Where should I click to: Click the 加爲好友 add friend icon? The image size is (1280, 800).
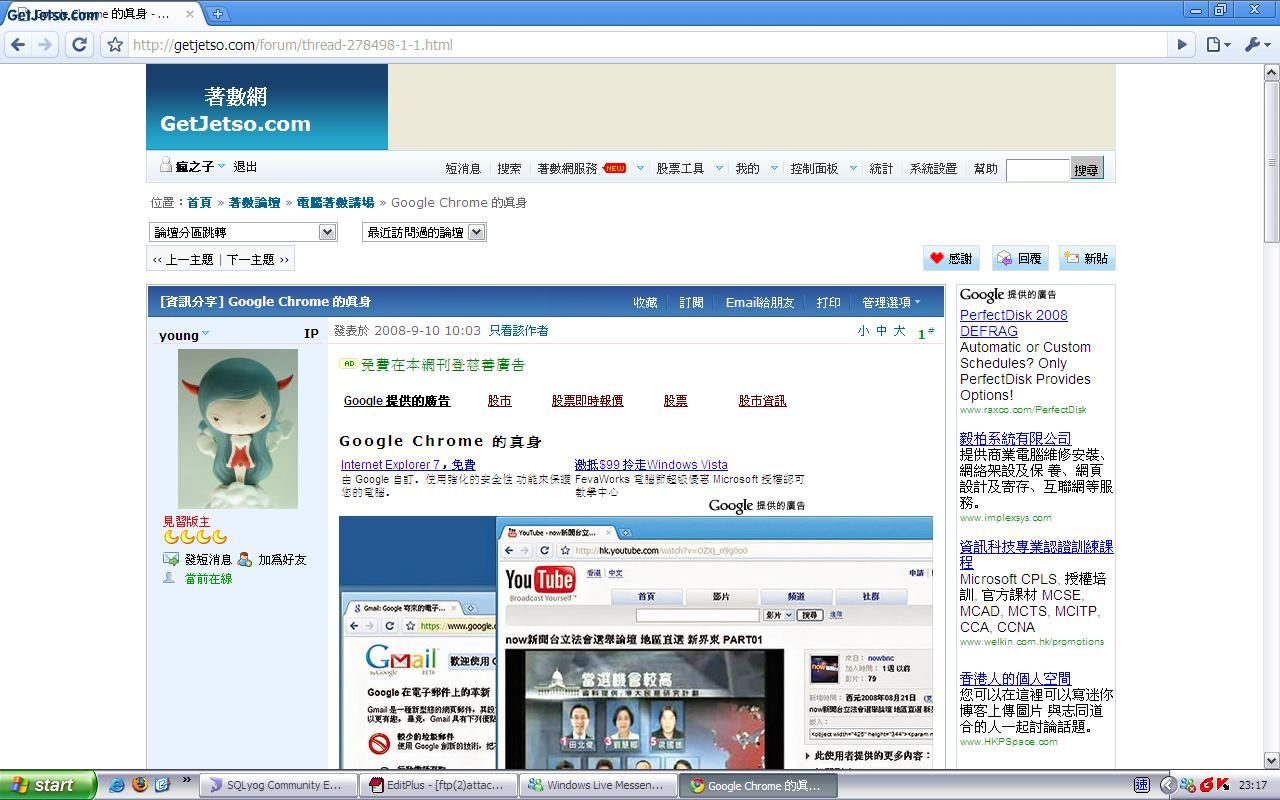(x=245, y=559)
